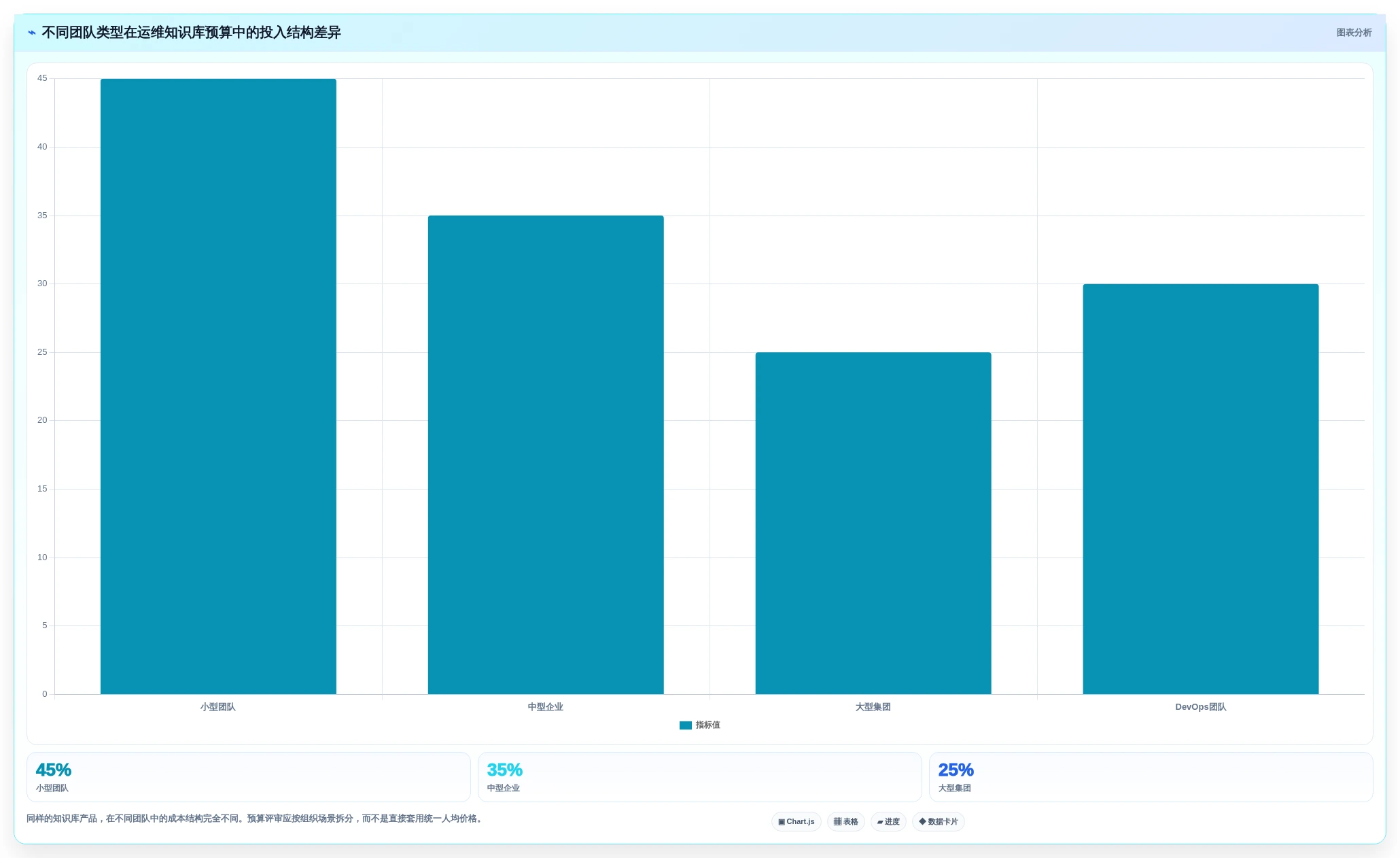Screen dimensions: 1400x858
Task: Click the y-axis tick label 10
Action: pos(42,557)
